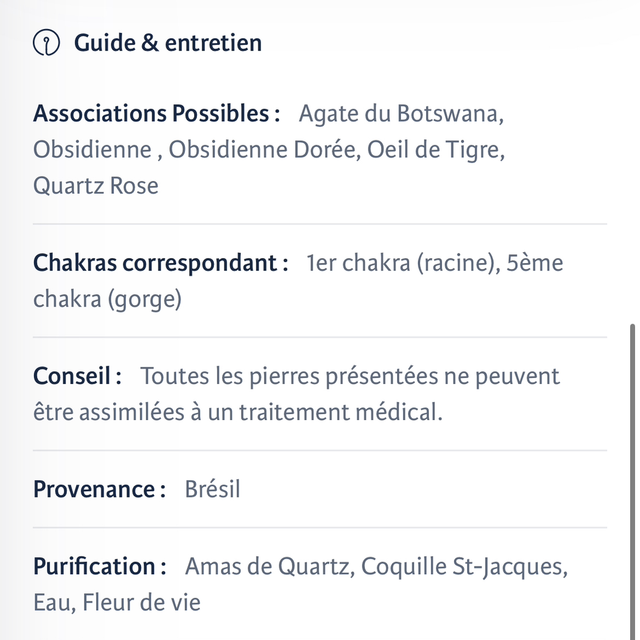Click the Conseil label

tap(77, 376)
